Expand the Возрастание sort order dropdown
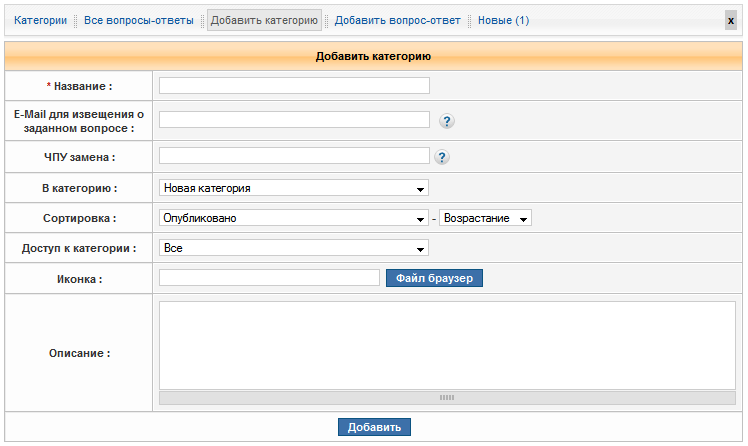748x446 pixels. pos(485,218)
